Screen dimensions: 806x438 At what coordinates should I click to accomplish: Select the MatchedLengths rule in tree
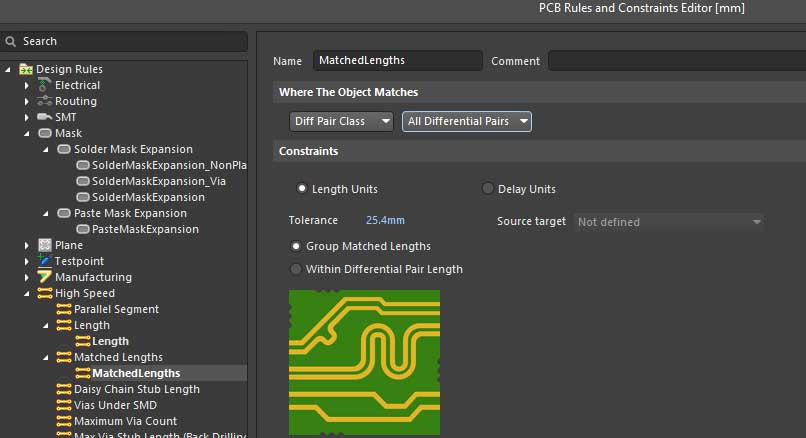click(136, 373)
